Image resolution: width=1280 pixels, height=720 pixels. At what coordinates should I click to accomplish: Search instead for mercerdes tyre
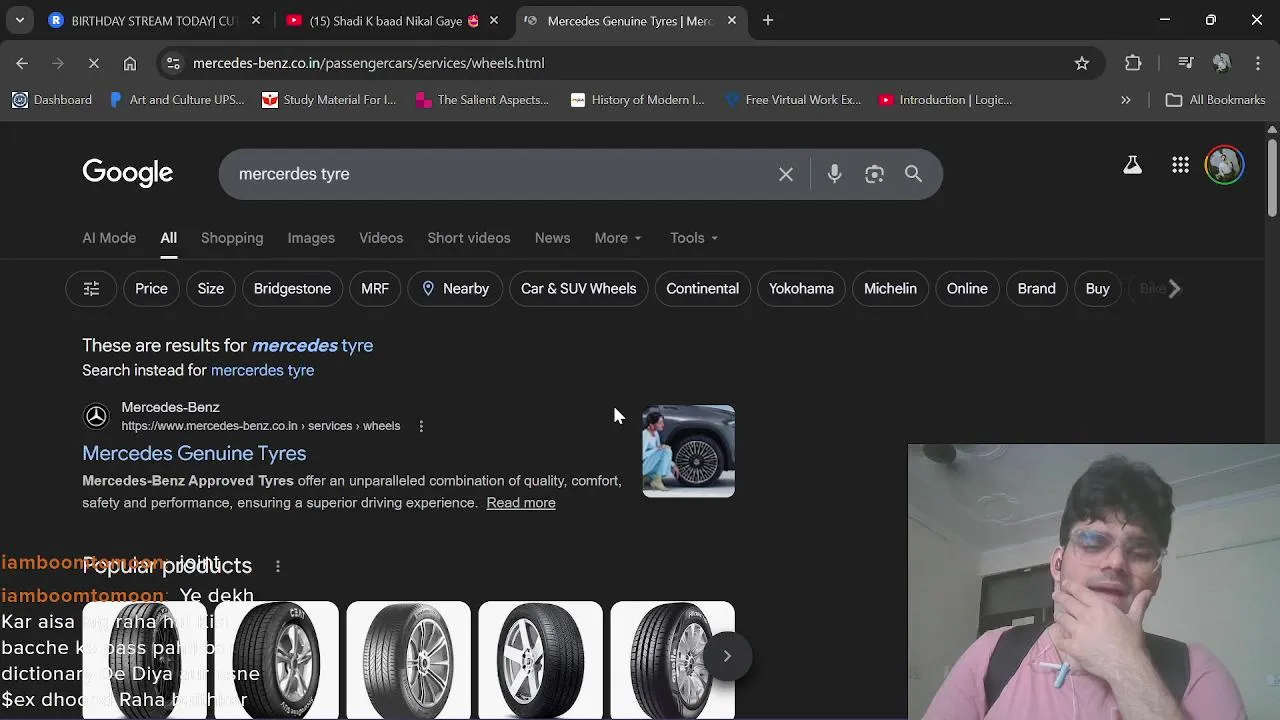tap(262, 370)
